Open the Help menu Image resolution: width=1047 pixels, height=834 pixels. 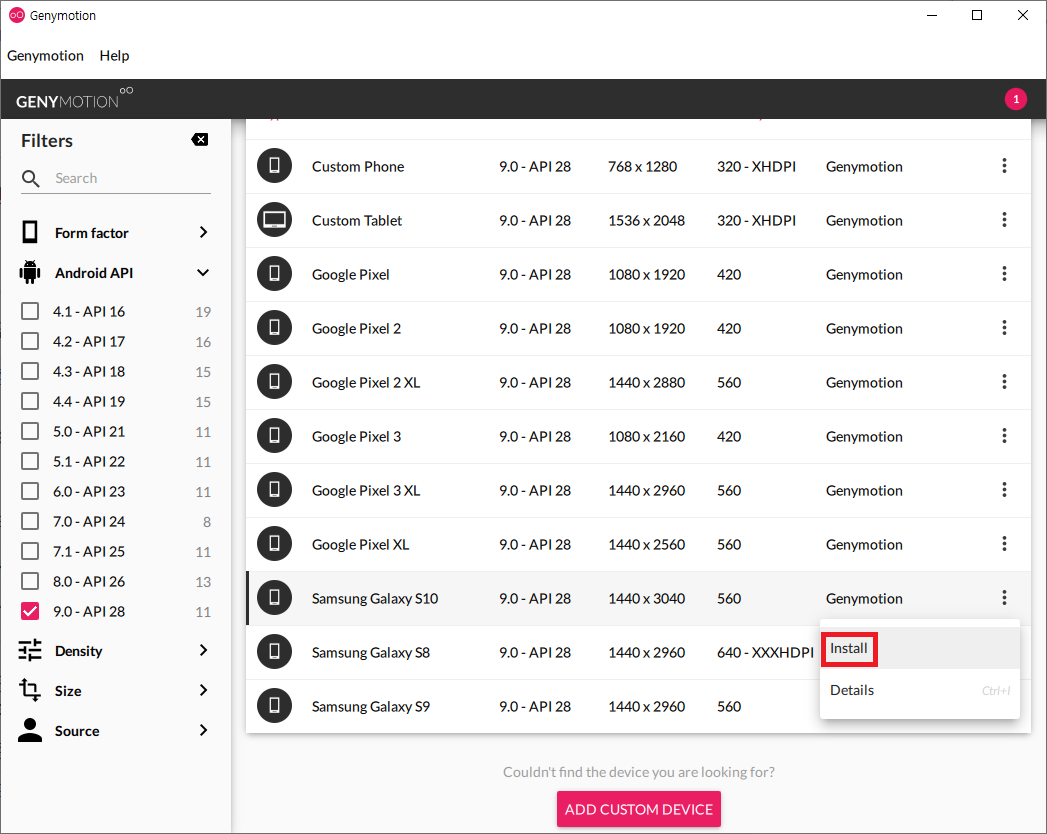point(114,55)
